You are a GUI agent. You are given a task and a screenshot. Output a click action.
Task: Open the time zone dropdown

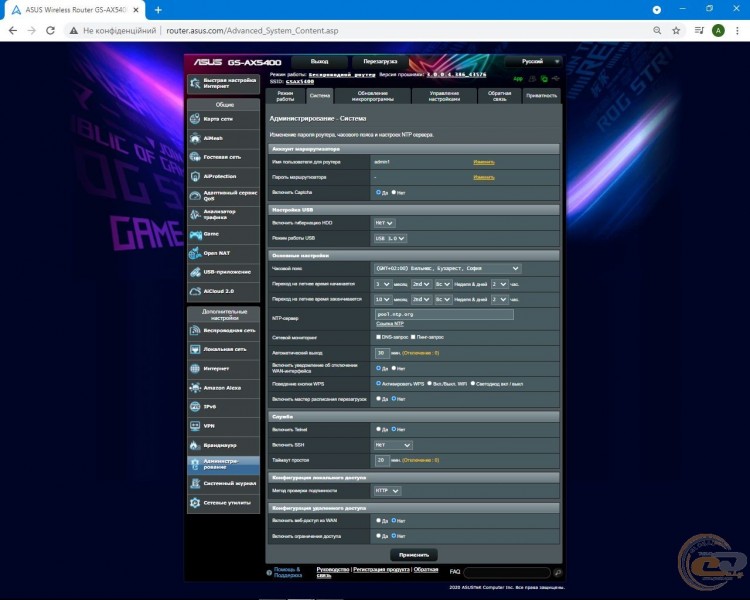tap(447, 268)
